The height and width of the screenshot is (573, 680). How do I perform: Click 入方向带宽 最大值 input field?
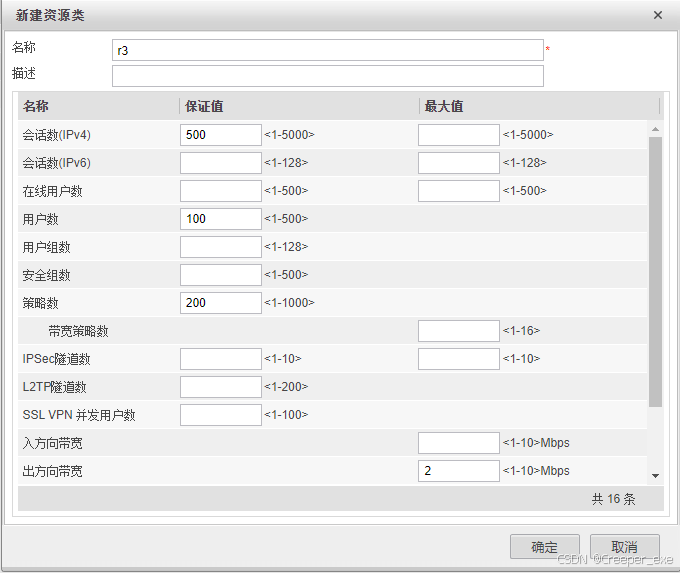pos(458,443)
